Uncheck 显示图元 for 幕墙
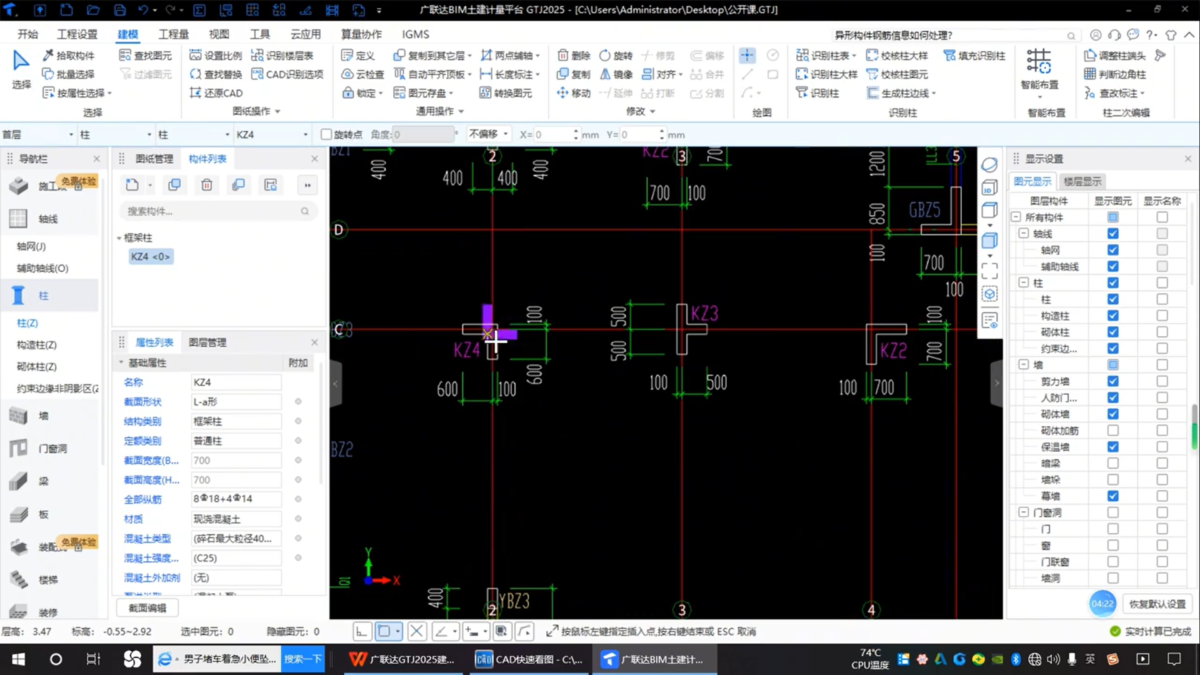The image size is (1200, 675). point(1112,496)
